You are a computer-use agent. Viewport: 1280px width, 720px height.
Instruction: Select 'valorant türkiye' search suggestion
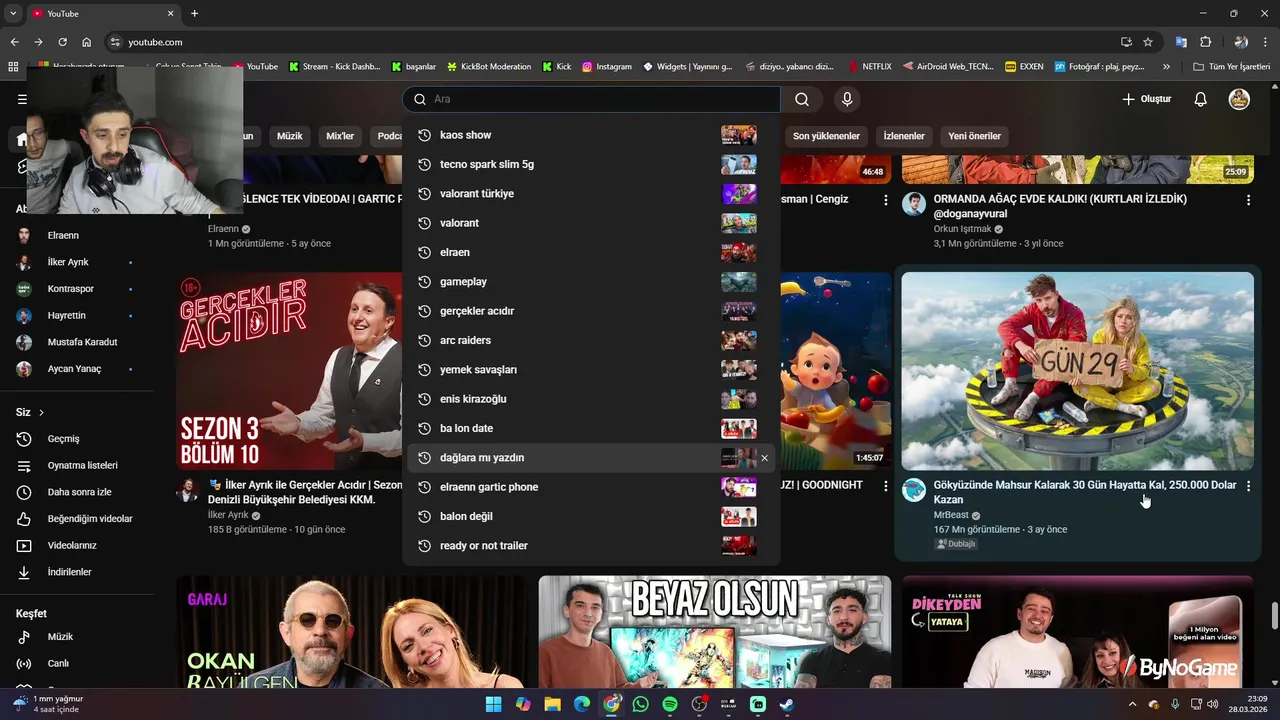(x=591, y=194)
